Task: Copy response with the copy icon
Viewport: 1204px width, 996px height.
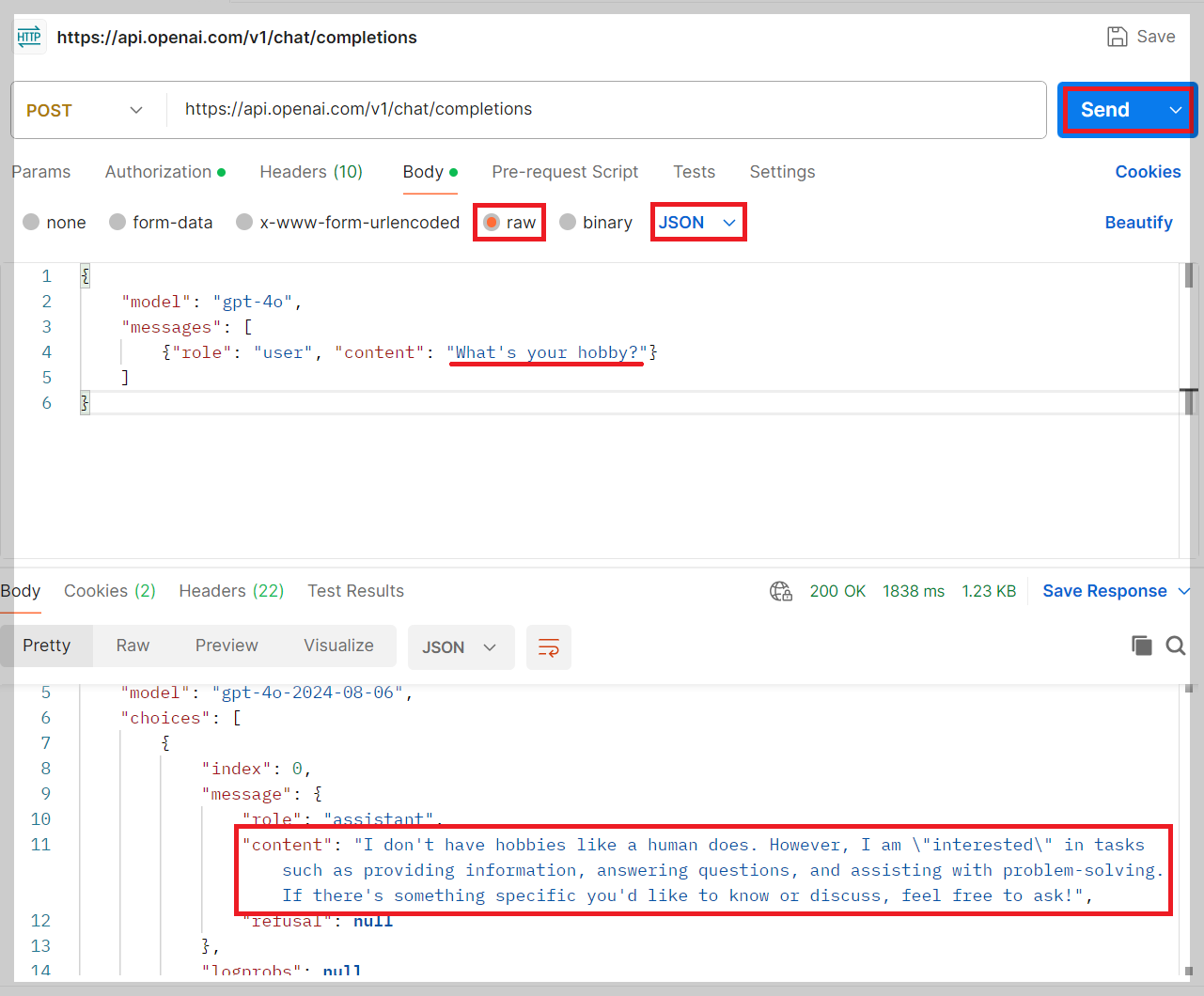Action: [x=1141, y=646]
